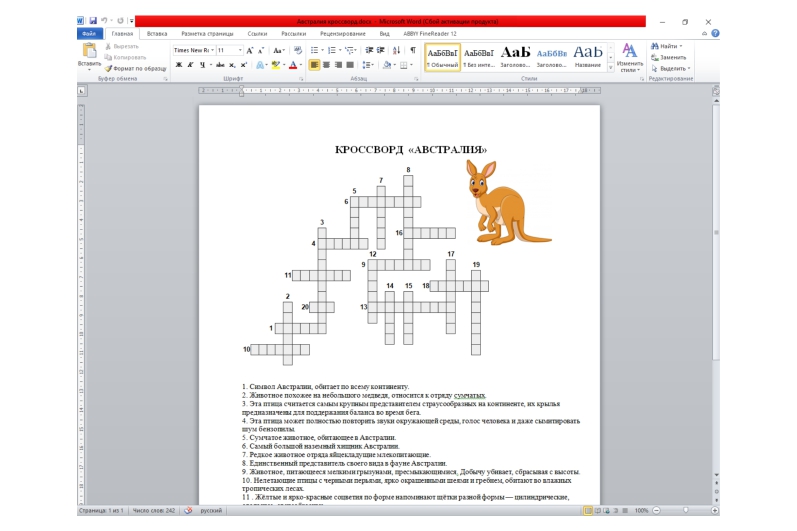The width and height of the screenshot is (797, 531).
Task: Center align the text
Action: pos(326,65)
